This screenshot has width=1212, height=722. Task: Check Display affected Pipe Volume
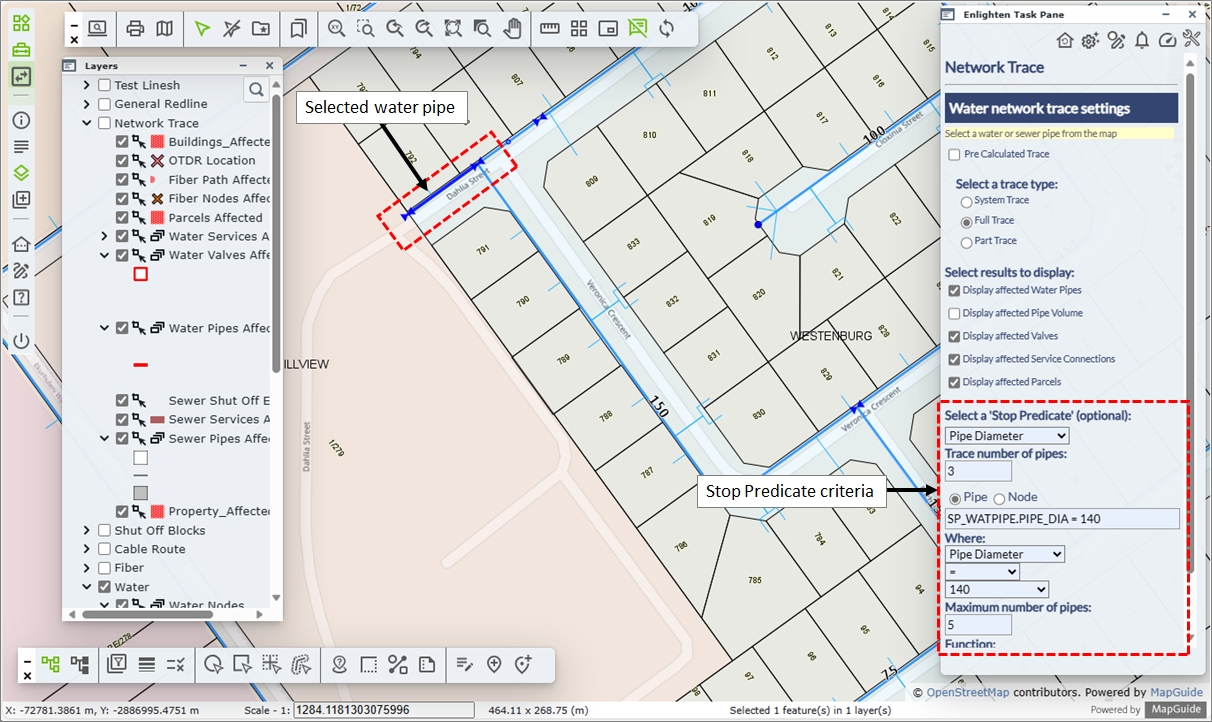[x=954, y=313]
